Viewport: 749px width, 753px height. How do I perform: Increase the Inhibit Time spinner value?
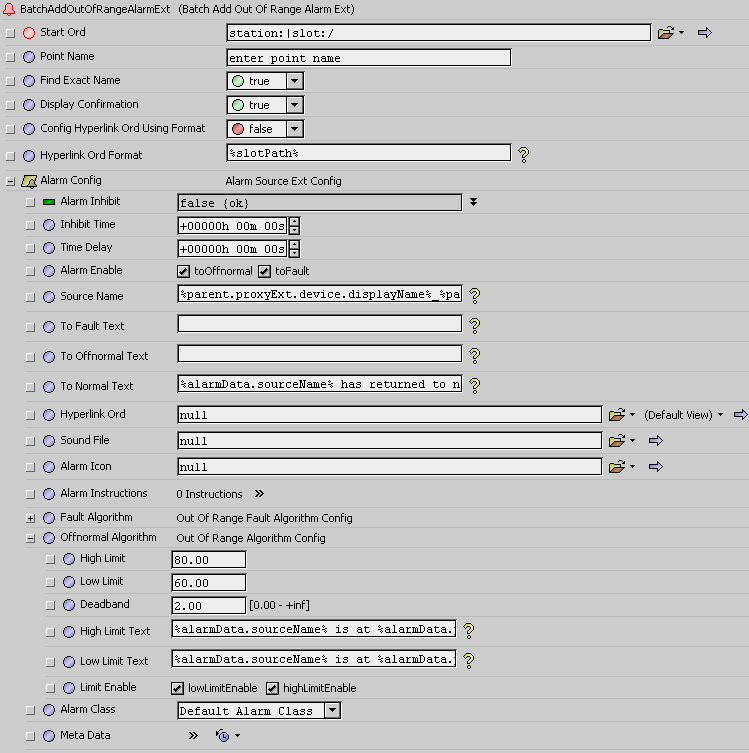point(294,220)
